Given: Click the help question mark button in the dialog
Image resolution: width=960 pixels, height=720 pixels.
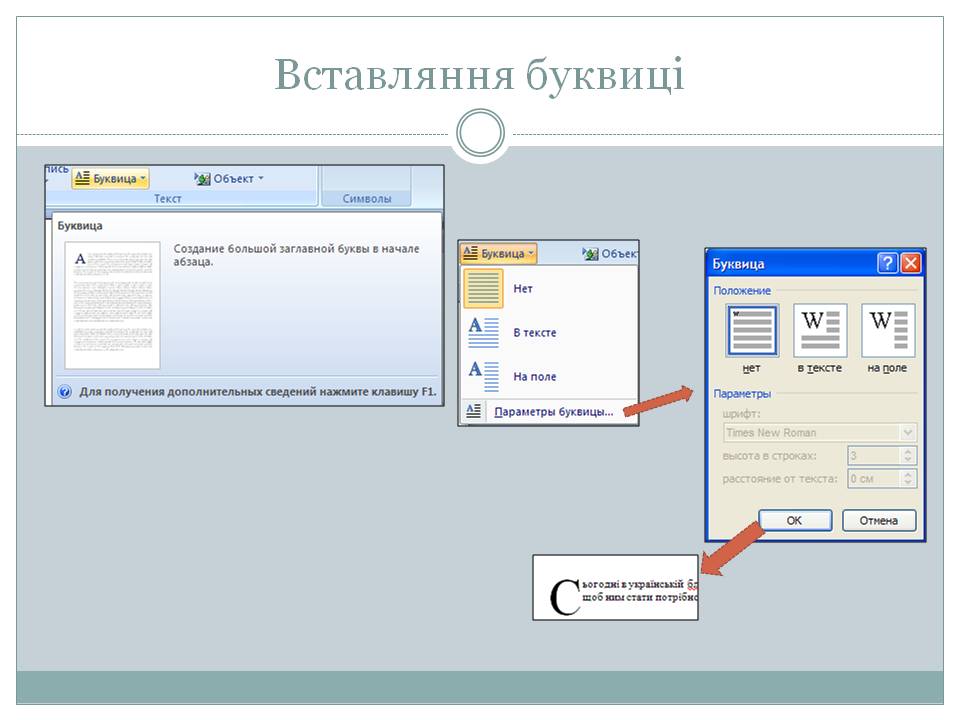Looking at the screenshot, I should (x=887, y=264).
